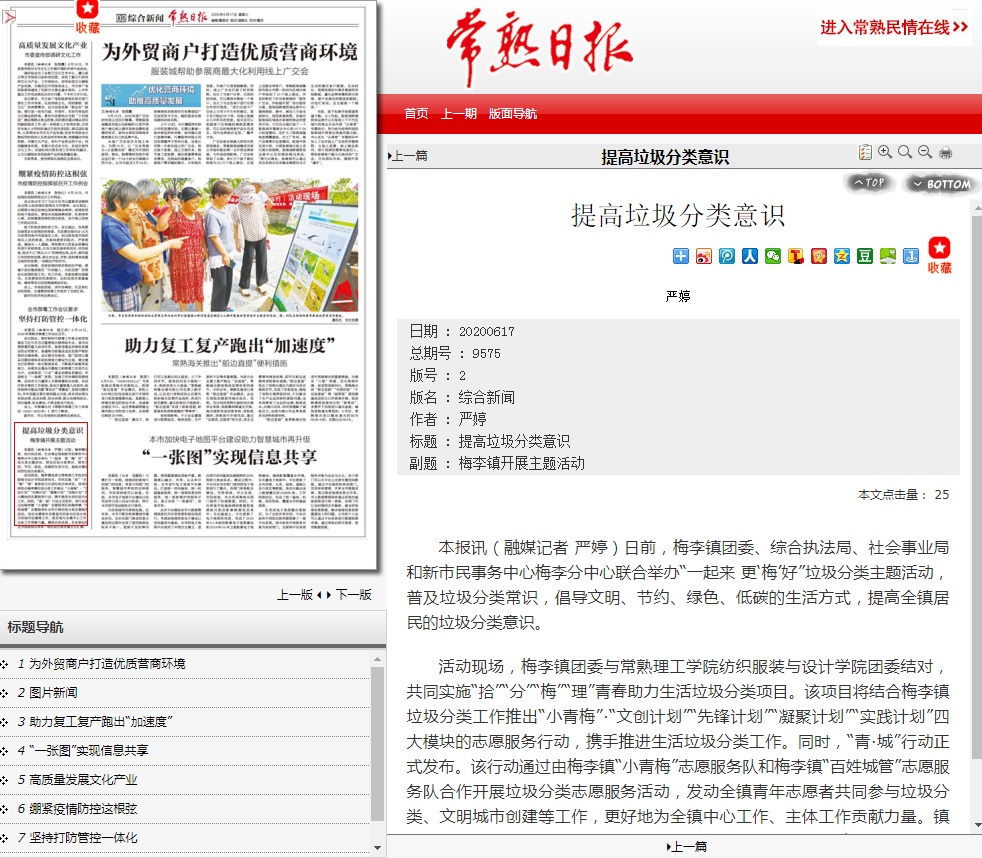
Task: Reset text size with the plain magnifier
Action: [905, 152]
